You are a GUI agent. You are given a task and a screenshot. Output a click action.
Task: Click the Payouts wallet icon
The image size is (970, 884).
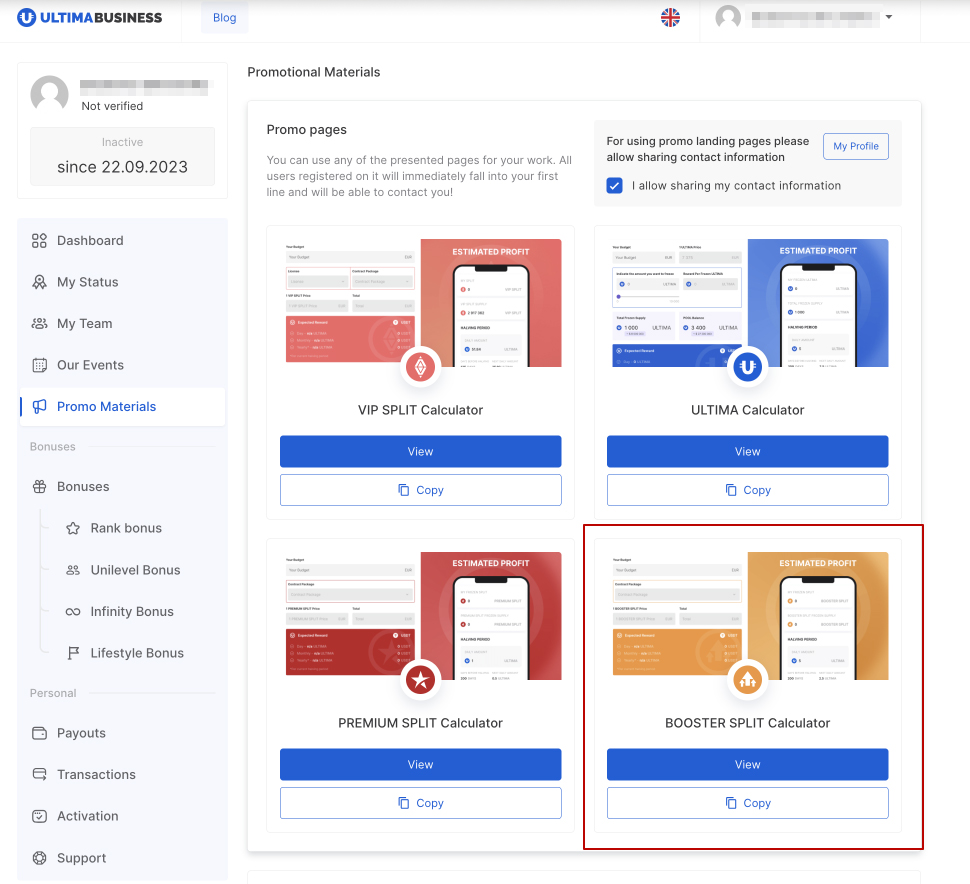[x=40, y=733]
